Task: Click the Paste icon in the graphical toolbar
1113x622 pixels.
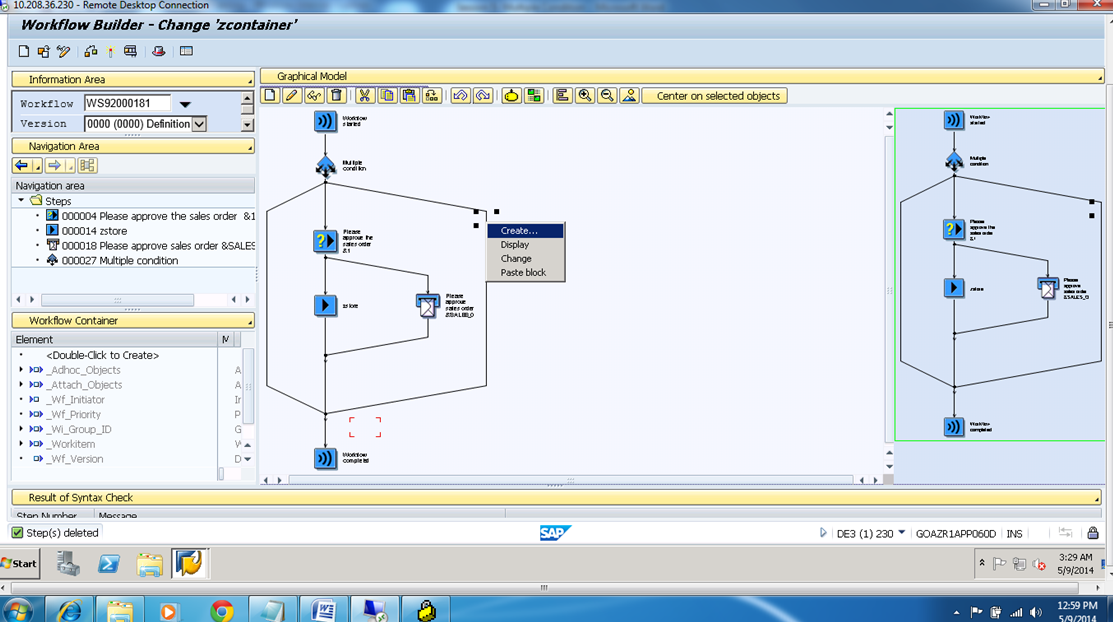Action: (411, 95)
